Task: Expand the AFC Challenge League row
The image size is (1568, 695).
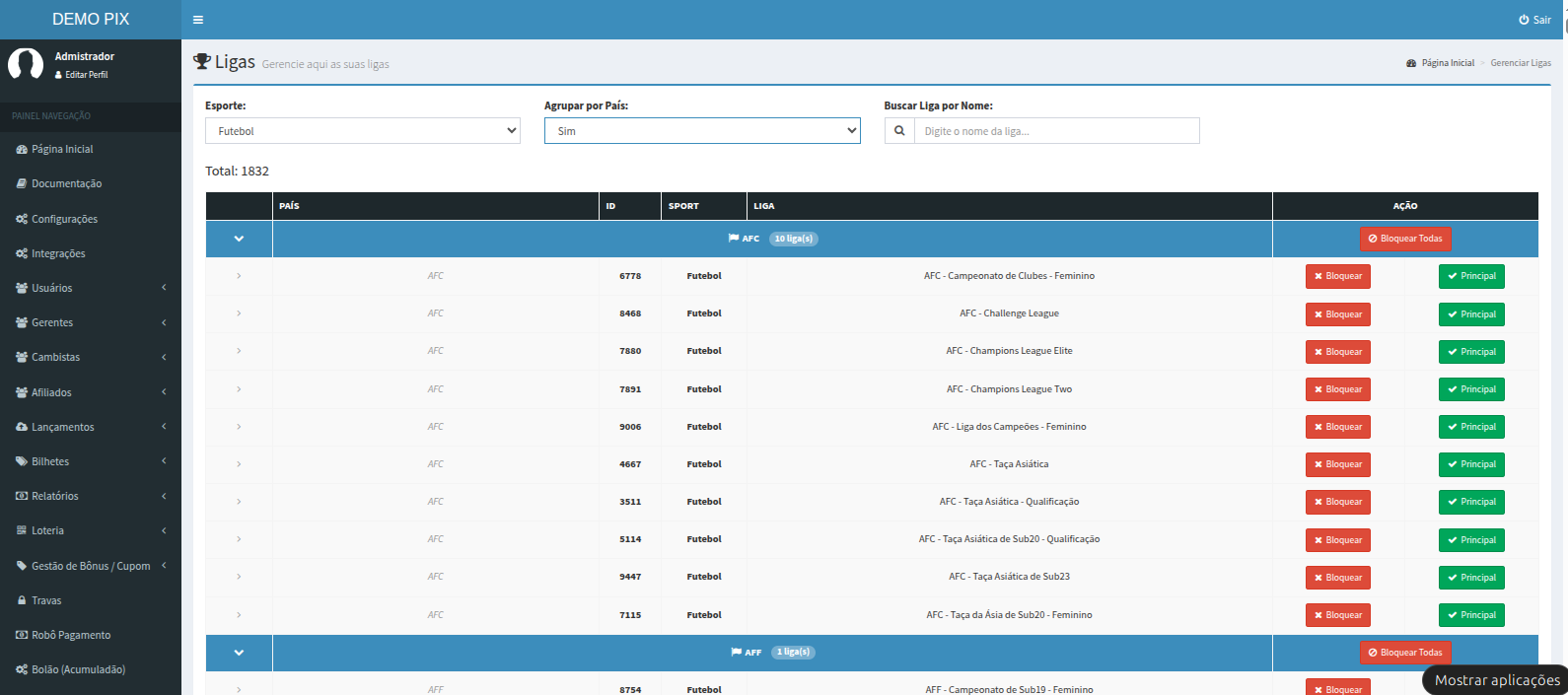Action: [x=239, y=313]
